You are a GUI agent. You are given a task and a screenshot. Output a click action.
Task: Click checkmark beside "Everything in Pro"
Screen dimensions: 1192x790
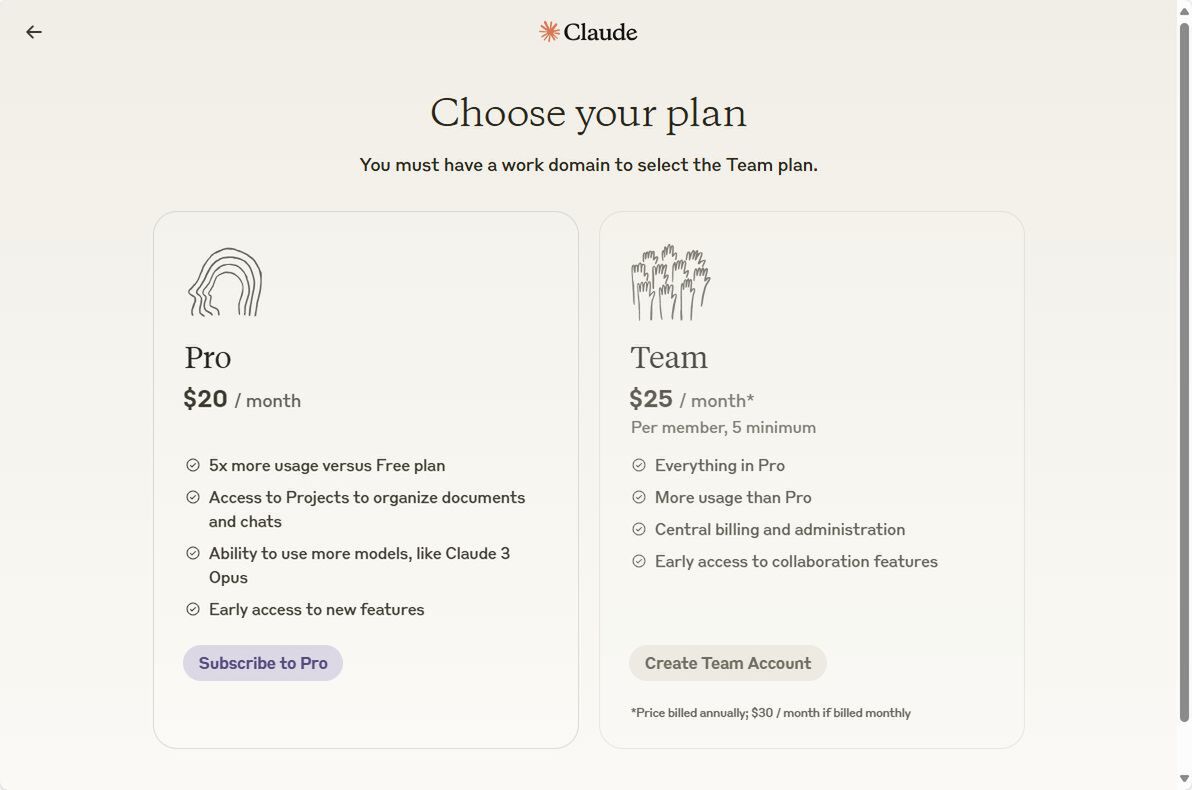pos(639,465)
